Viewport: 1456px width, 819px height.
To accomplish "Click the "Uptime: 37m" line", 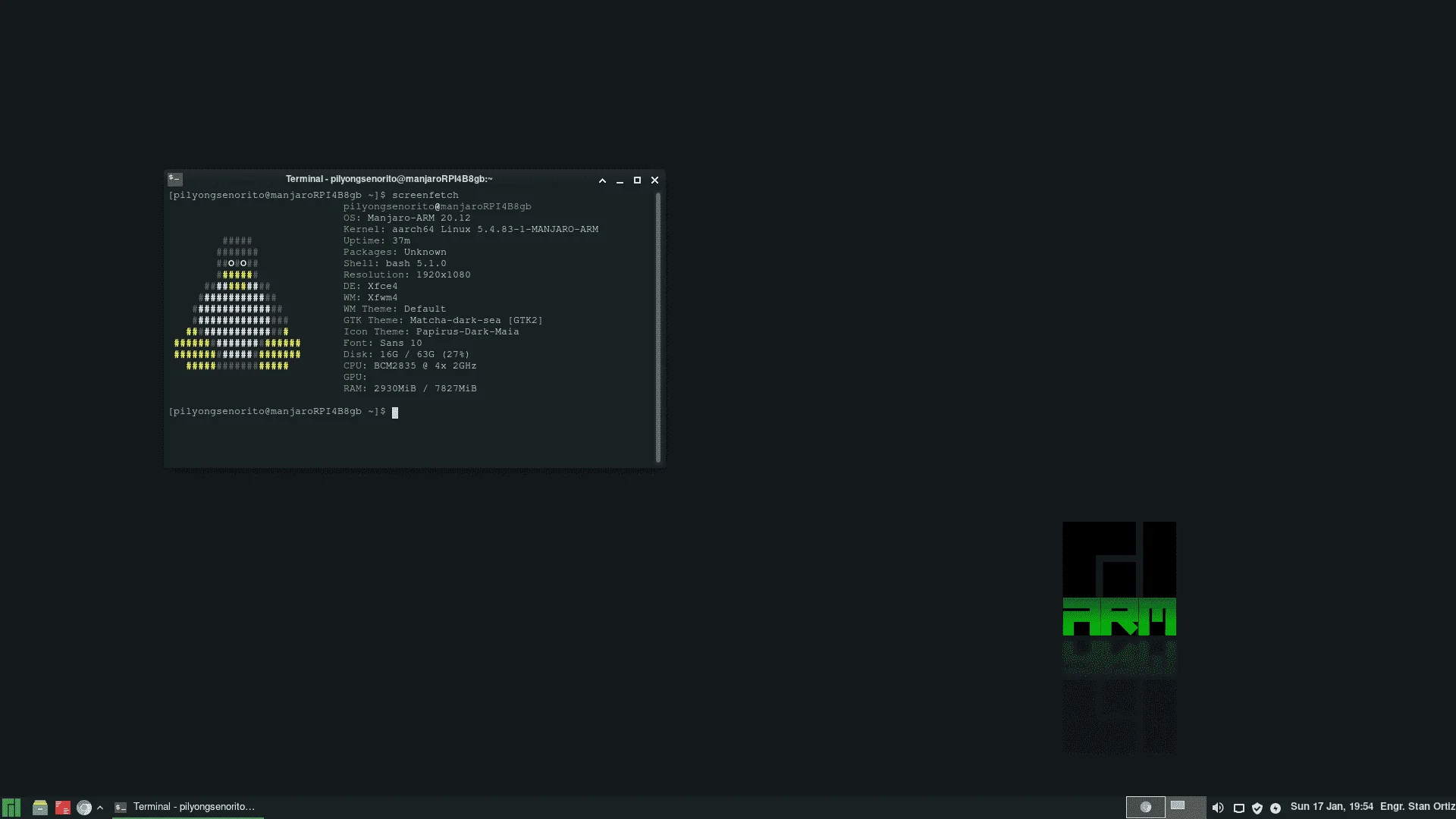I will point(376,240).
